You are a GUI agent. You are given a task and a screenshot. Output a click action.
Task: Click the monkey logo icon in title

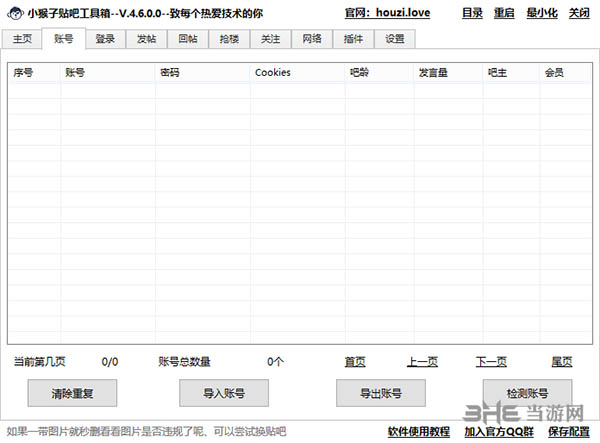pyautogui.click(x=15, y=13)
